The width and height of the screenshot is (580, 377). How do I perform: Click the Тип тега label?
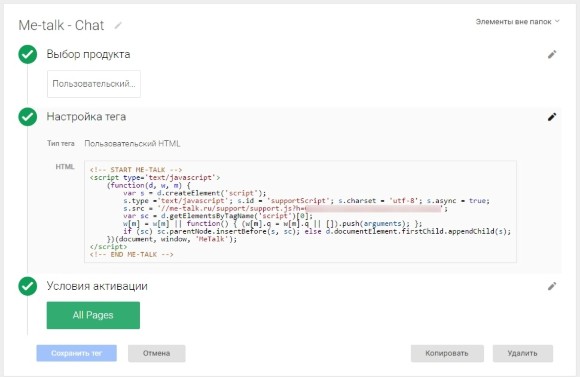tap(61, 144)
